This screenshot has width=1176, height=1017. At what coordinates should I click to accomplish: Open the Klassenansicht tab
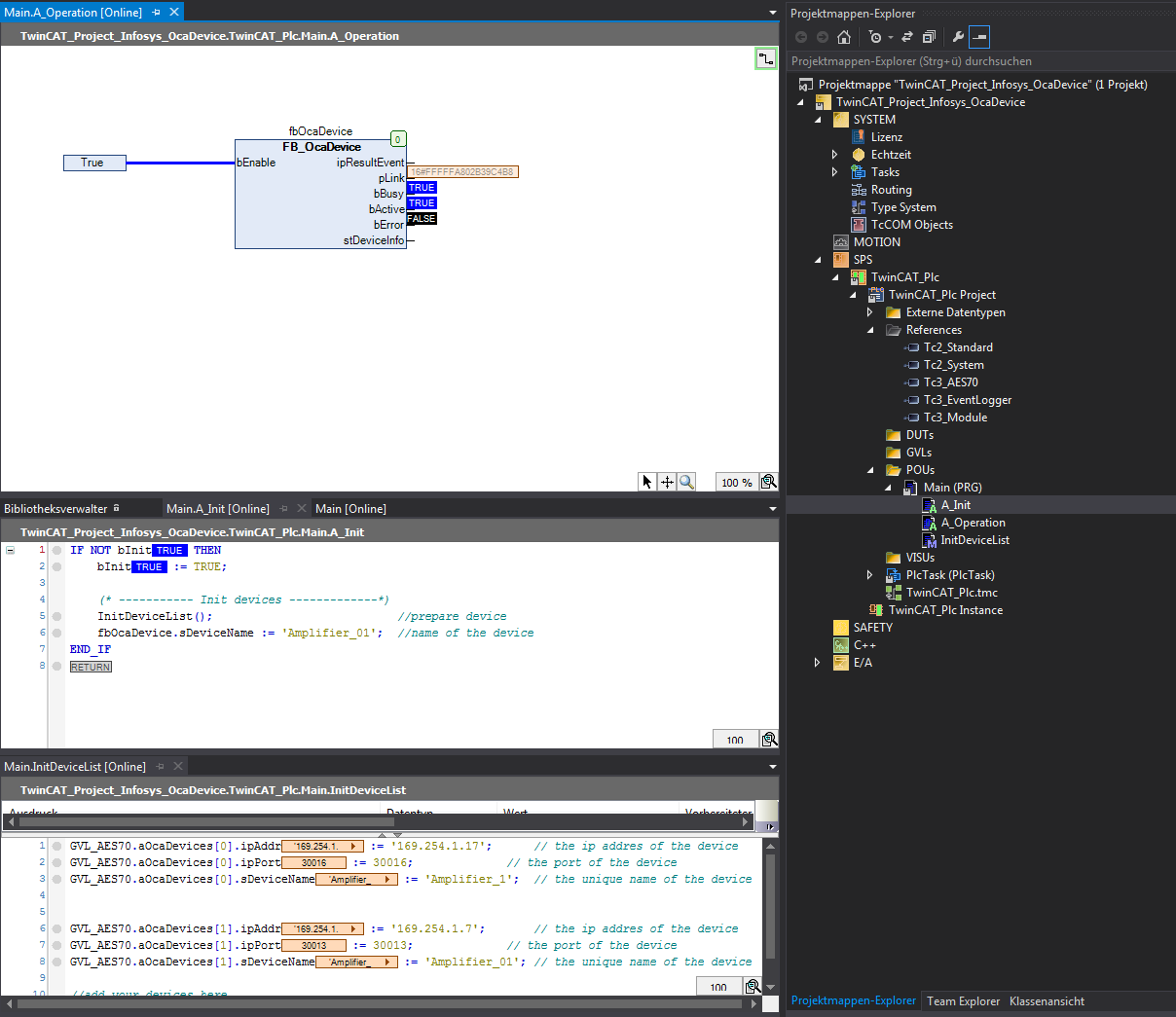[1047, 1001]
